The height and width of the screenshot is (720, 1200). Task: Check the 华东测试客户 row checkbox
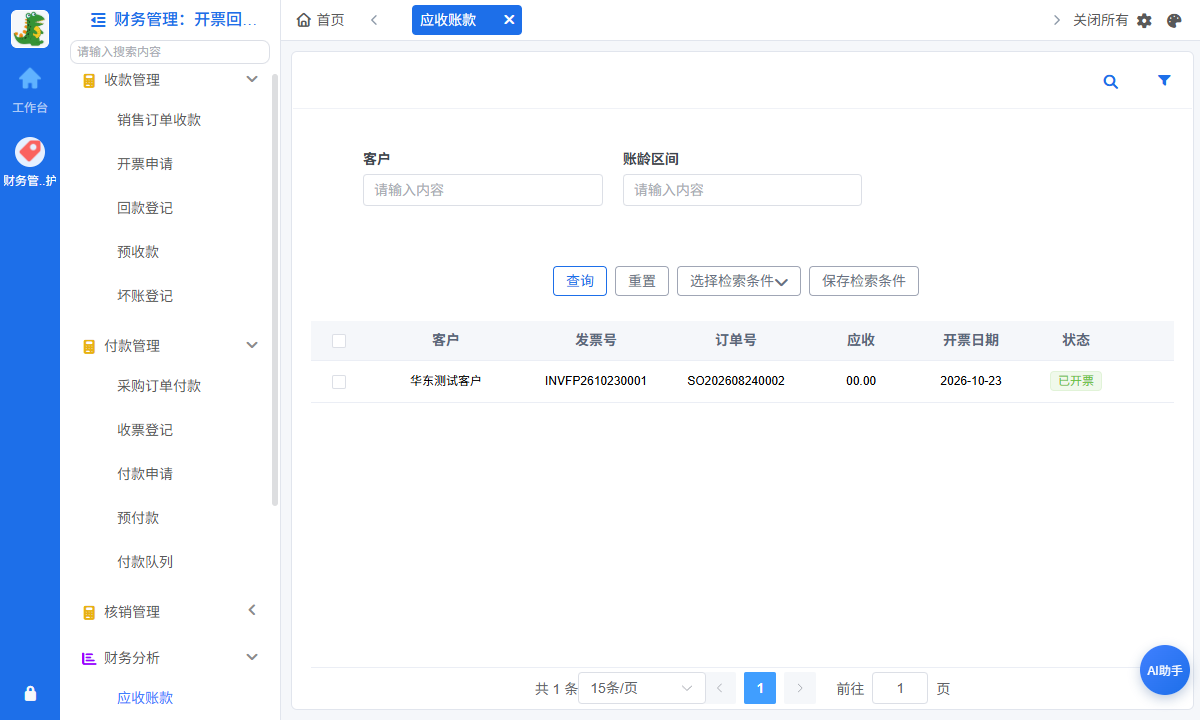(x=339, y=382)
